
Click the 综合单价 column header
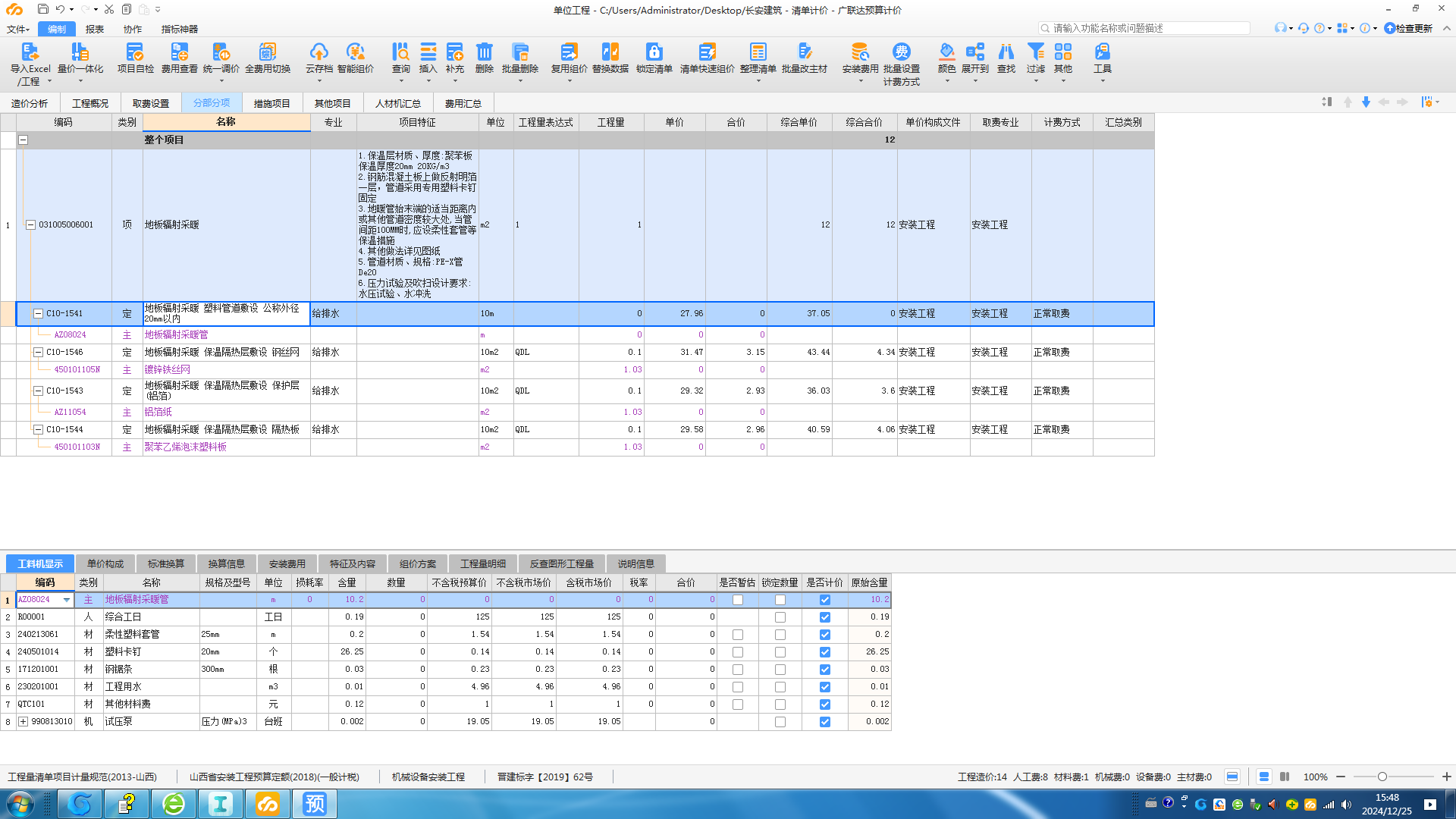(799, 122)
